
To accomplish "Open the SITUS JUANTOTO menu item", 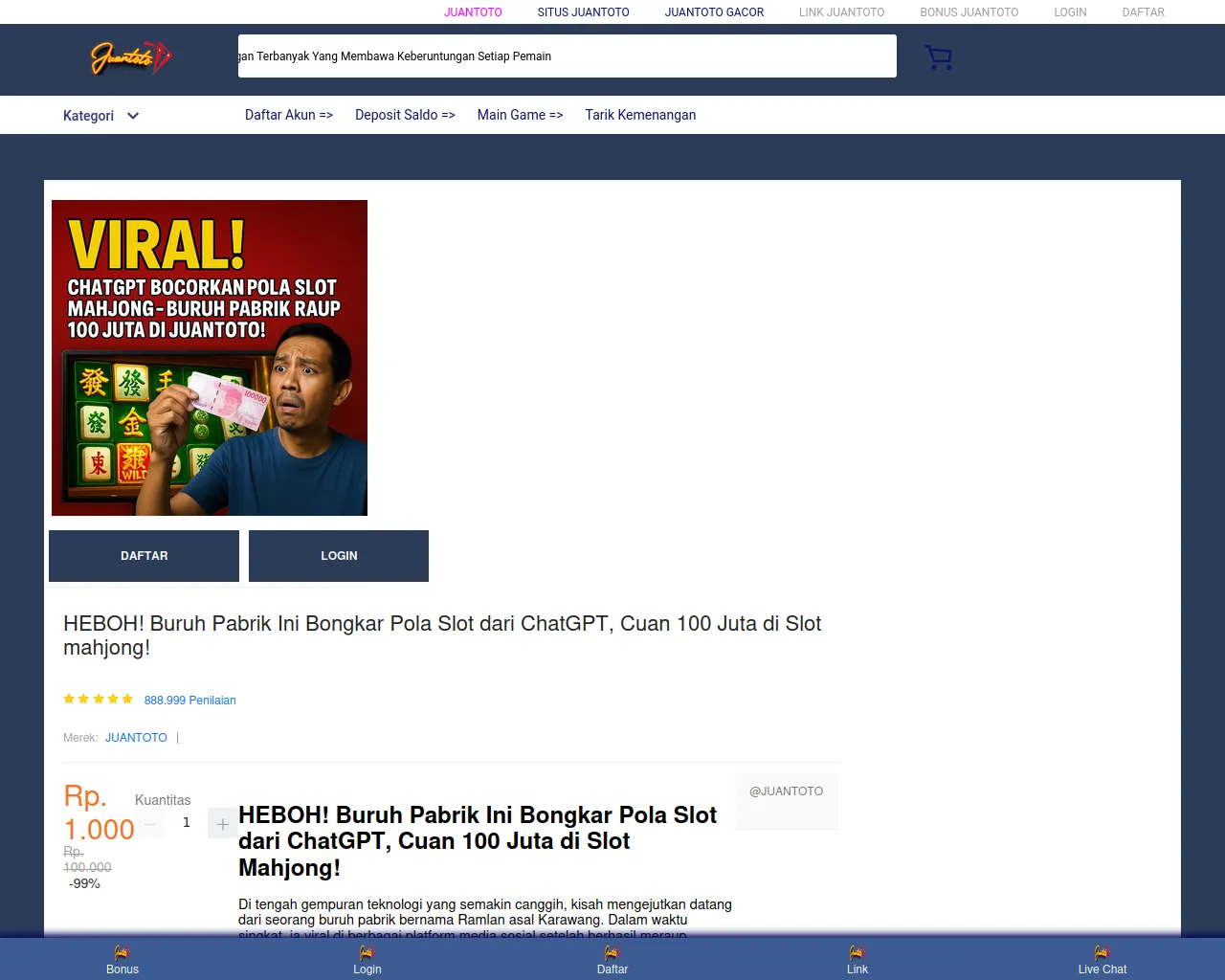I will tap(584, 12).
